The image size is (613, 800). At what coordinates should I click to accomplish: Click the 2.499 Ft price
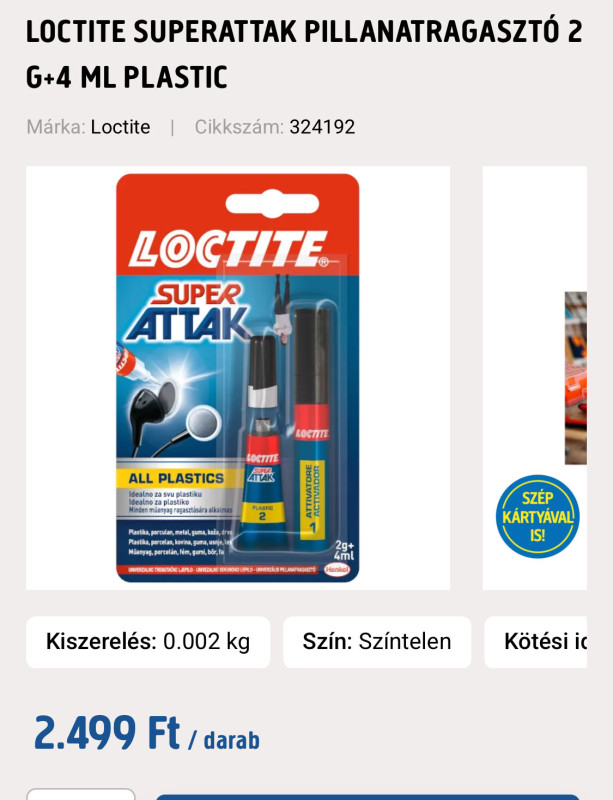pyautogui.click(x=107, y=733)
